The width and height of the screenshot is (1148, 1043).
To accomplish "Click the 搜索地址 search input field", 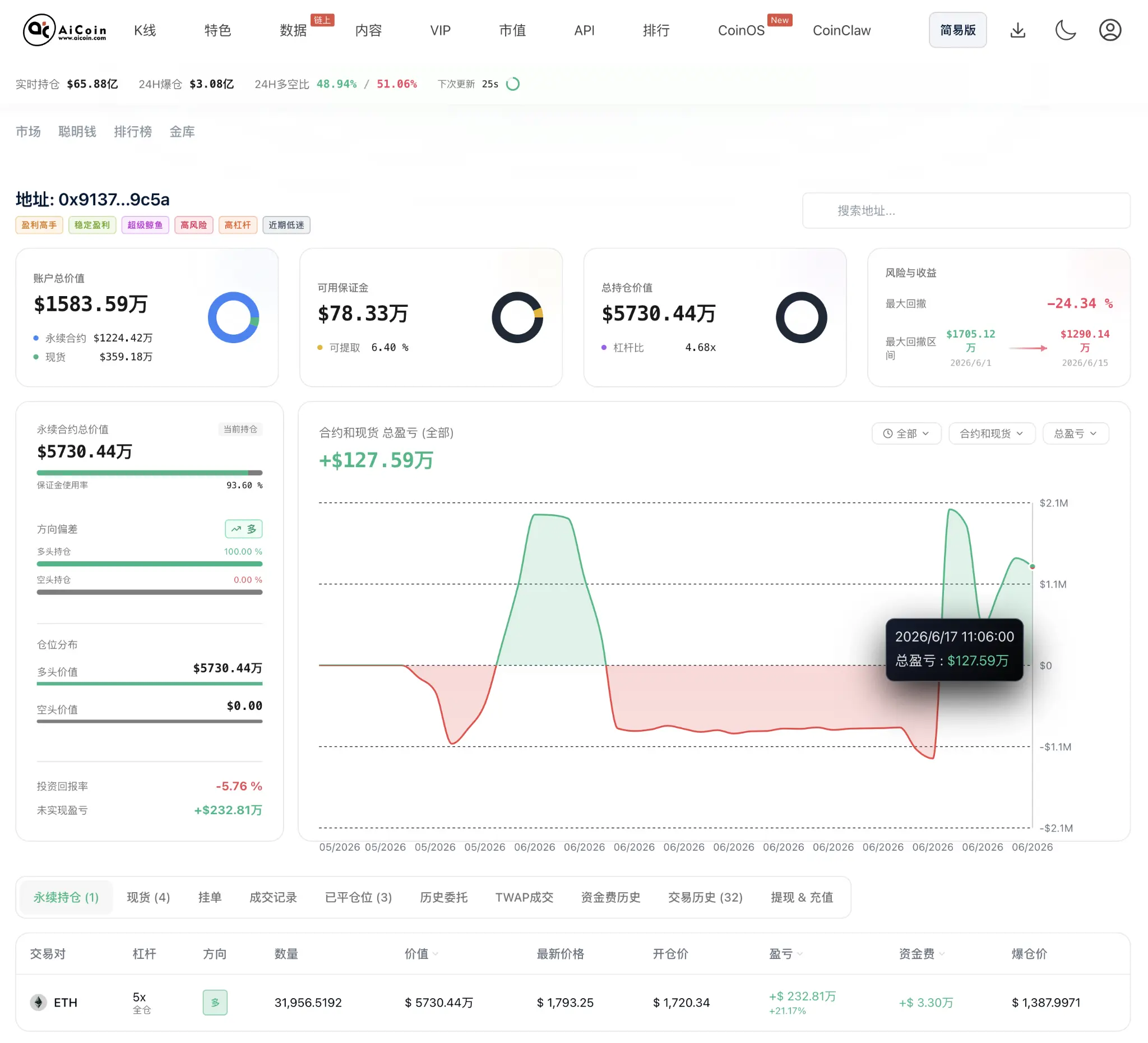I will 966,211.
